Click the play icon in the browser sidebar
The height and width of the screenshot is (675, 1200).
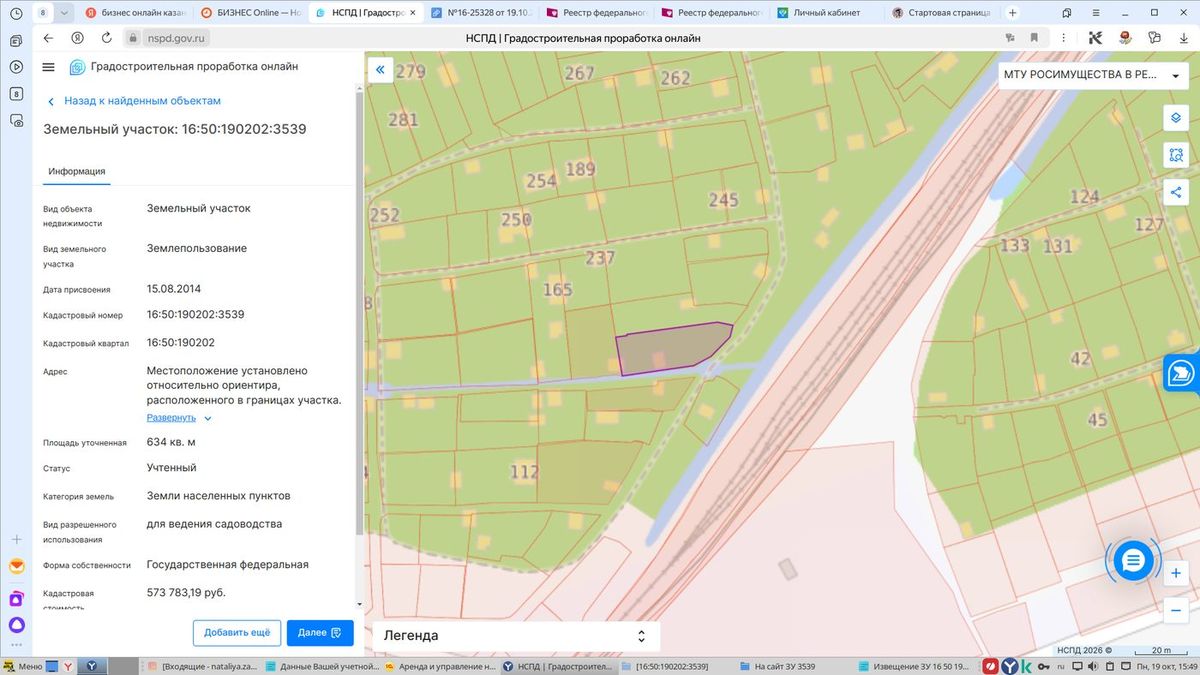click(16, 67)
